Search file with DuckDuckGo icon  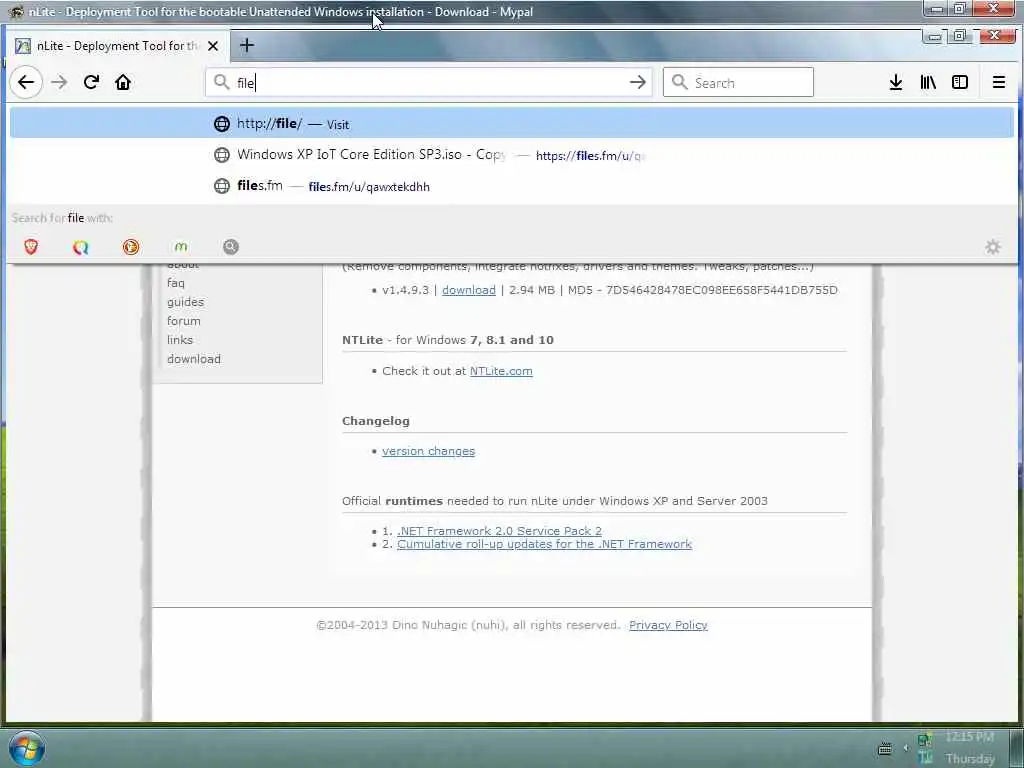click(x=131, y=247)
